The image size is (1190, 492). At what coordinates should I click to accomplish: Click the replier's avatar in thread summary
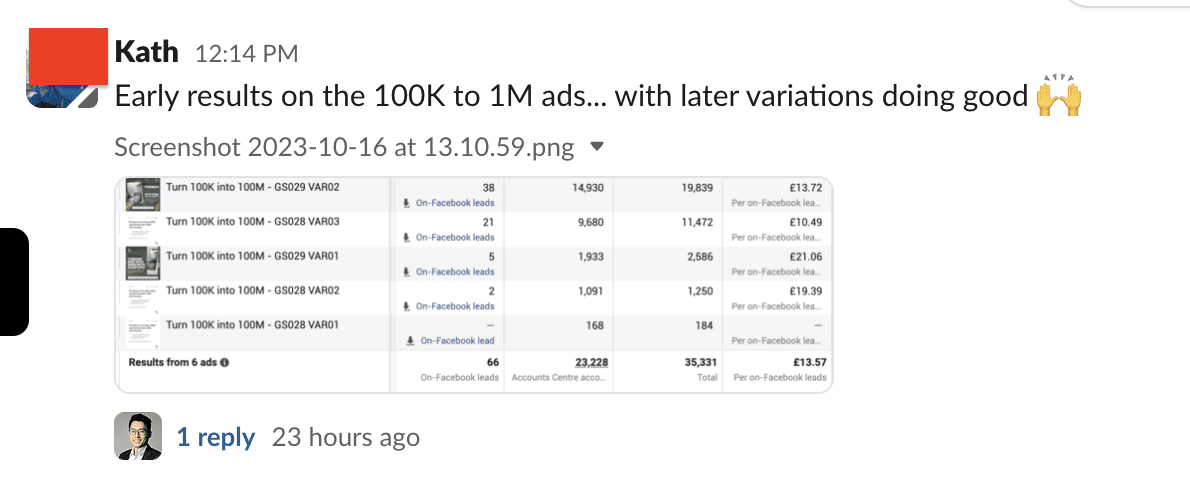click(138, 436)
